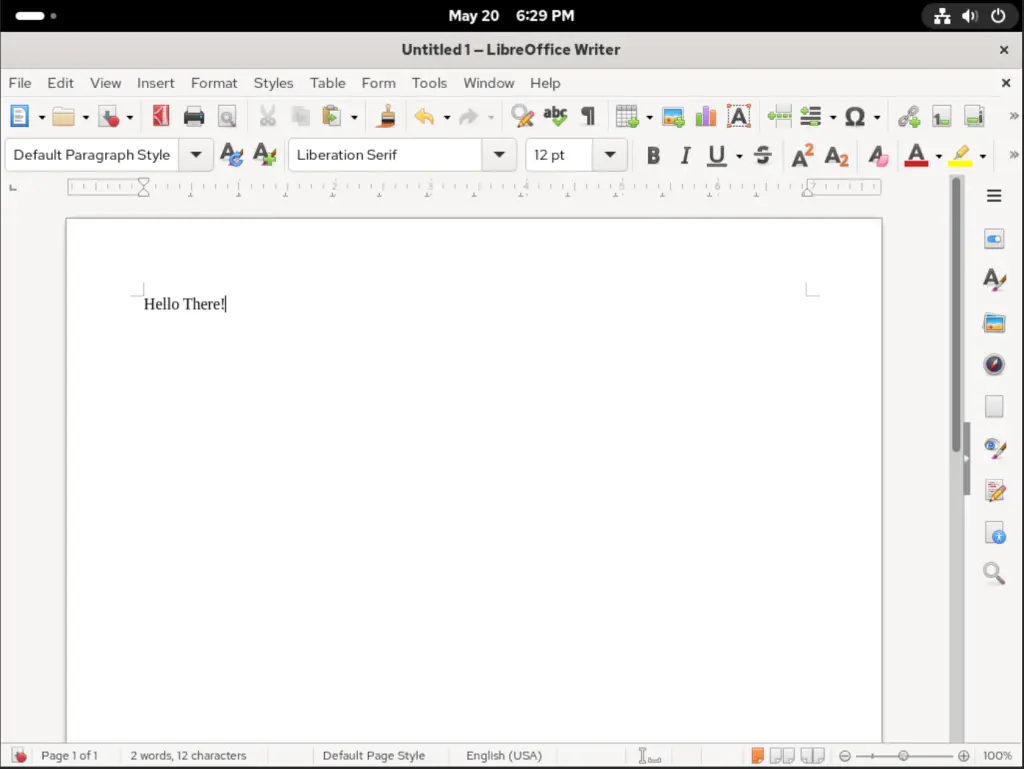Image resolution: width=1024 pixels, height=769 pixels.
Task: Open the Find & Replace tool
Action: 522,116
